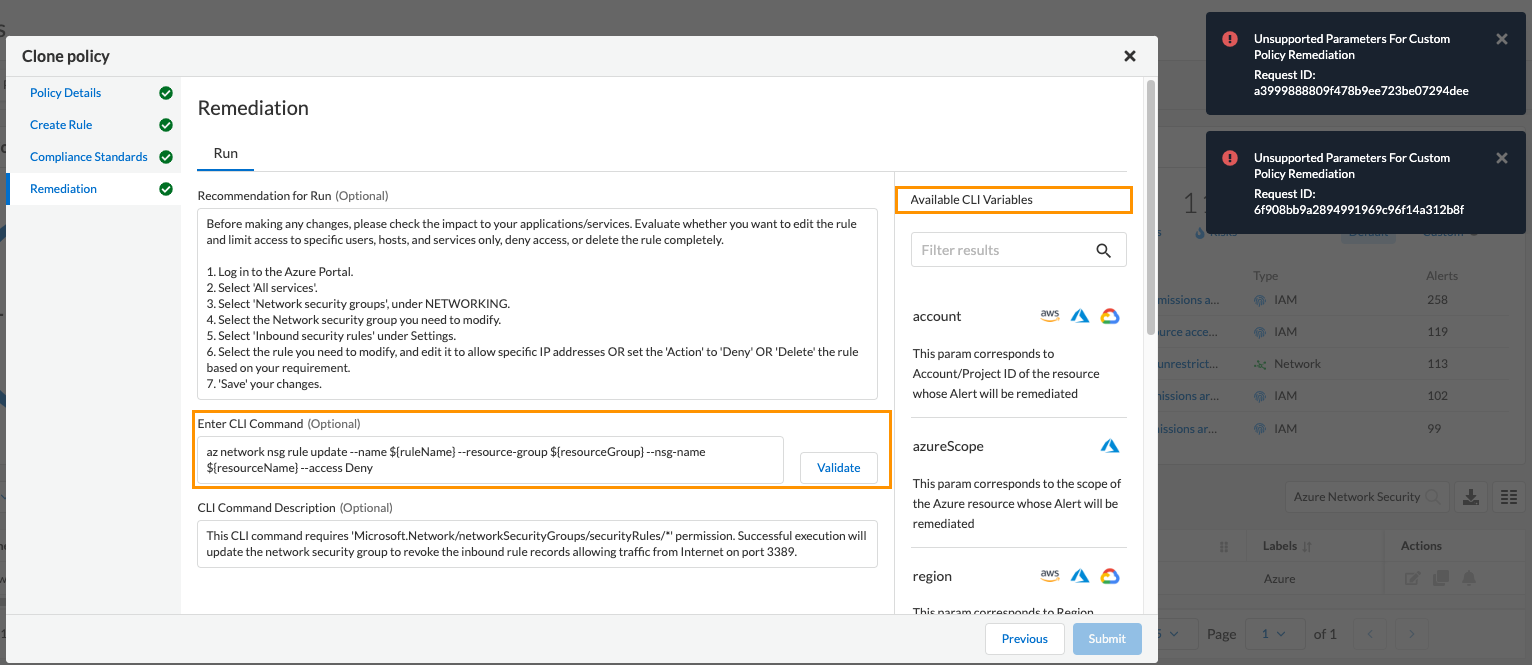Click the Azure icon beside azureScope variable

[x=1109, y=446]
